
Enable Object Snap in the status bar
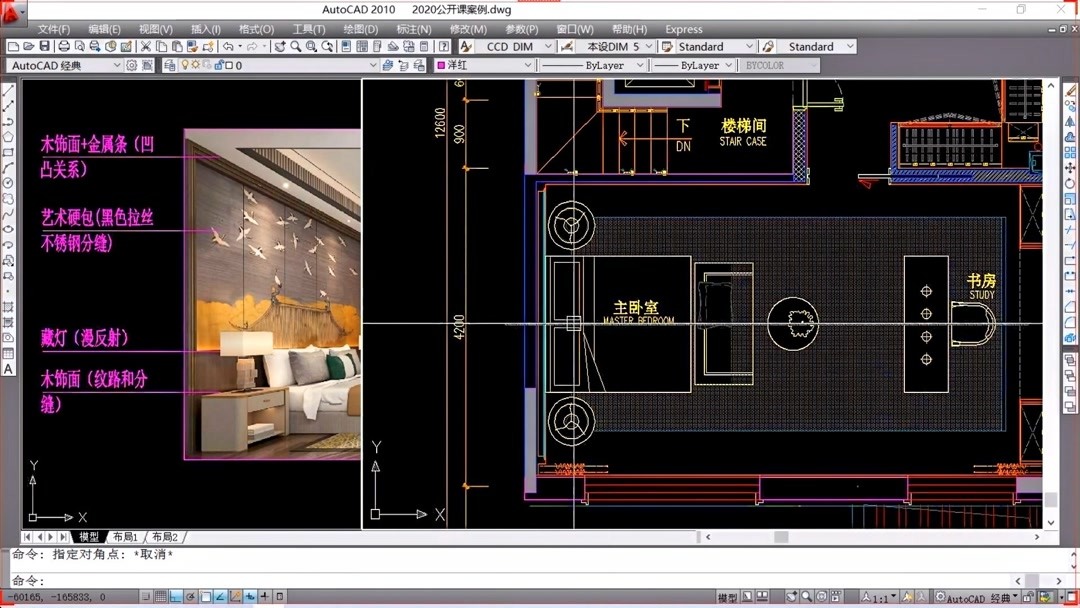(x=205, y=596)
